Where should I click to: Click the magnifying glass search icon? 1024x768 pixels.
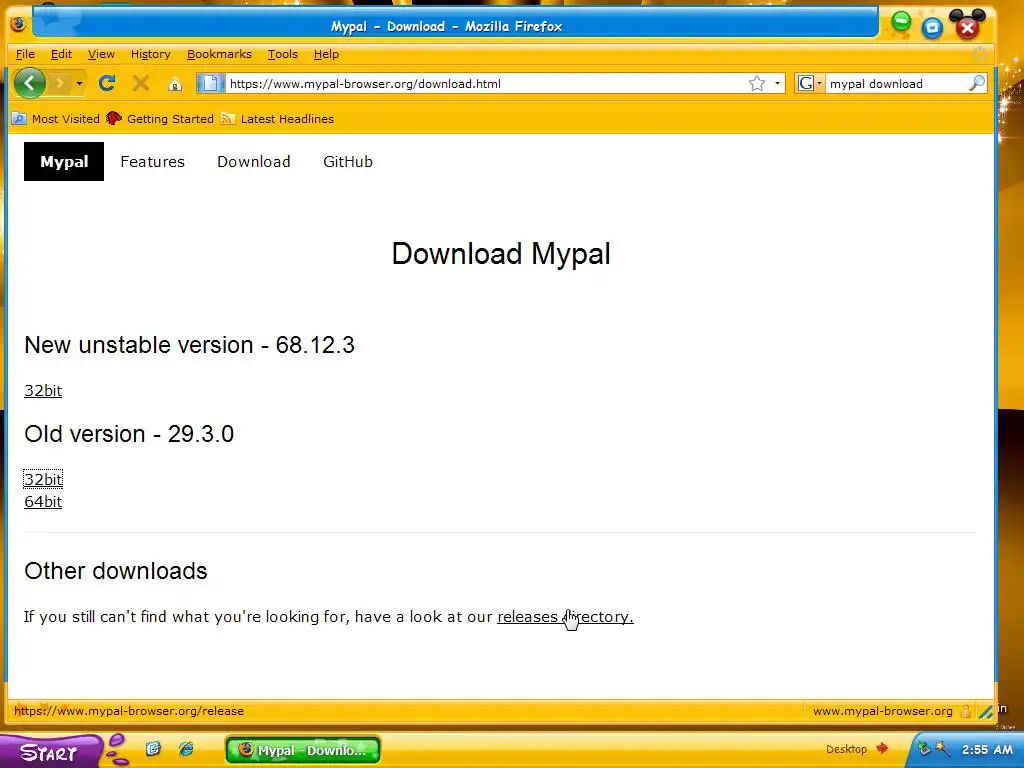[x=976, y=83]
